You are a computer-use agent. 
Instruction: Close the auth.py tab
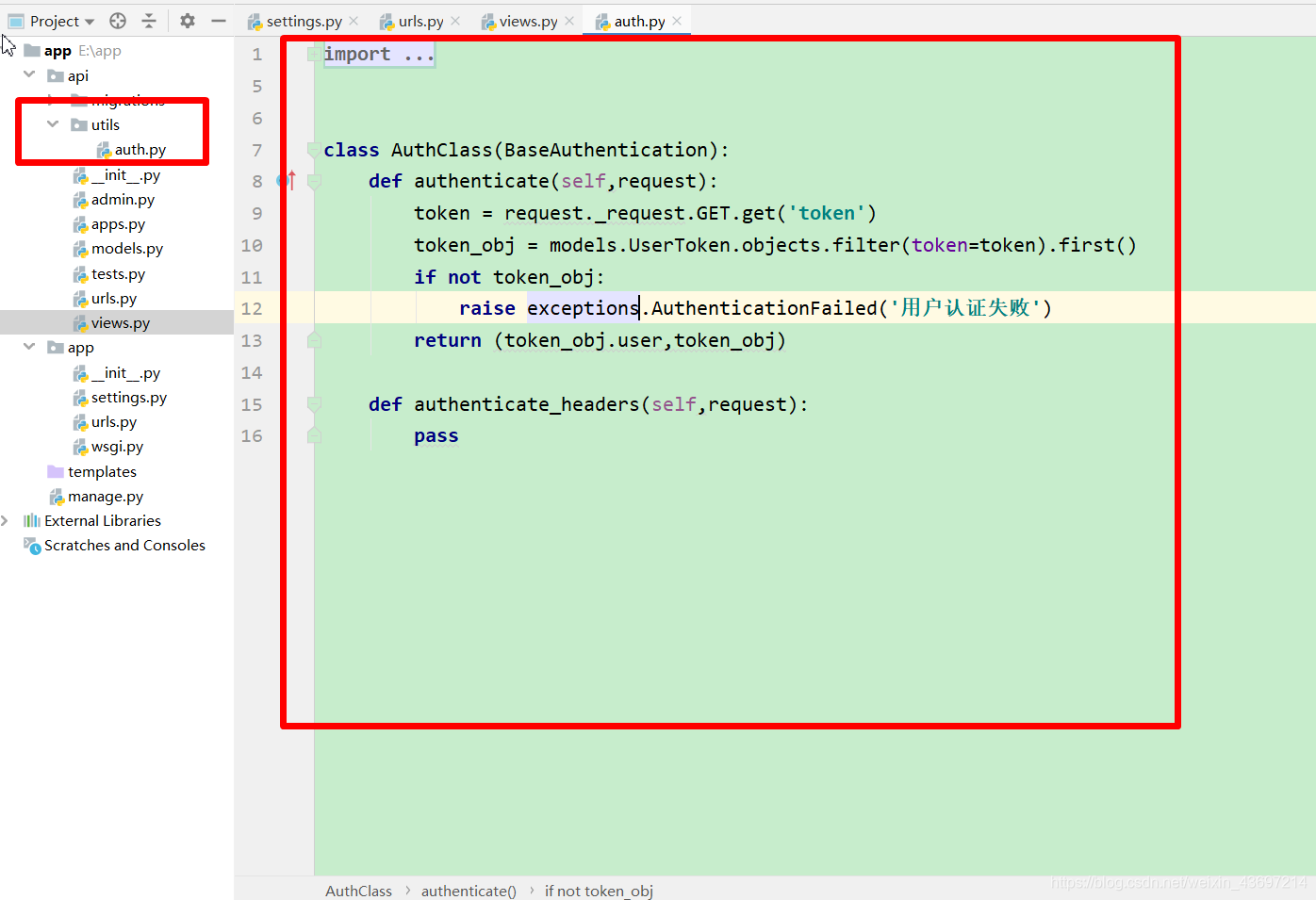click(677, 21)
